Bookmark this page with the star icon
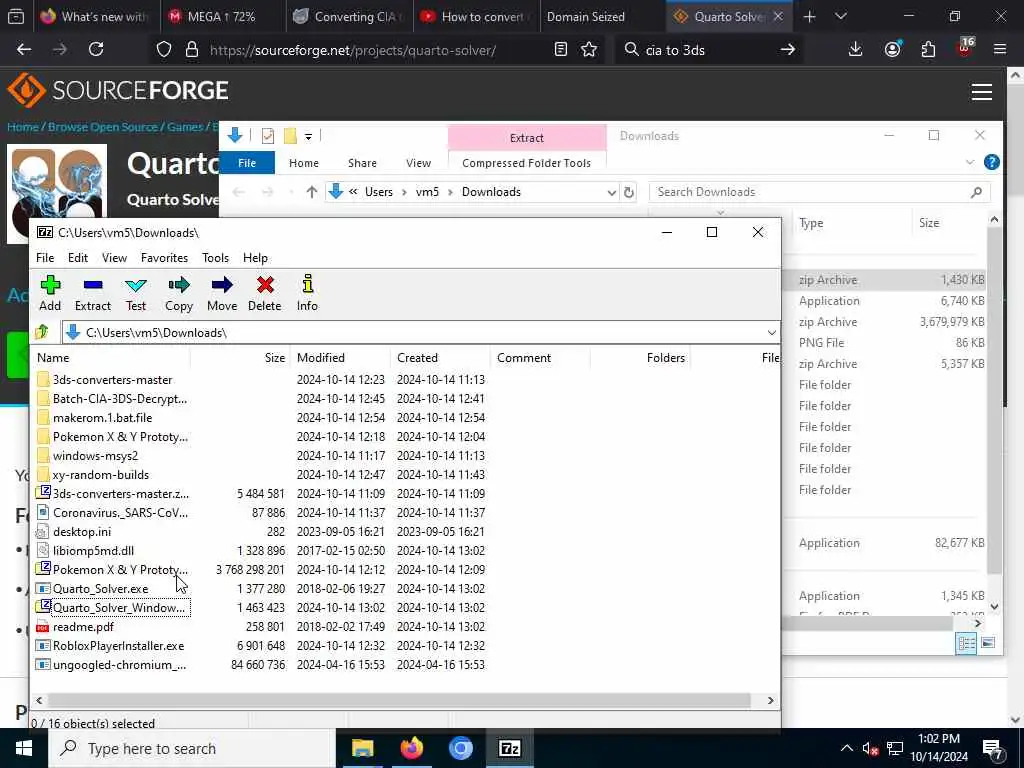 click(589, 49)
